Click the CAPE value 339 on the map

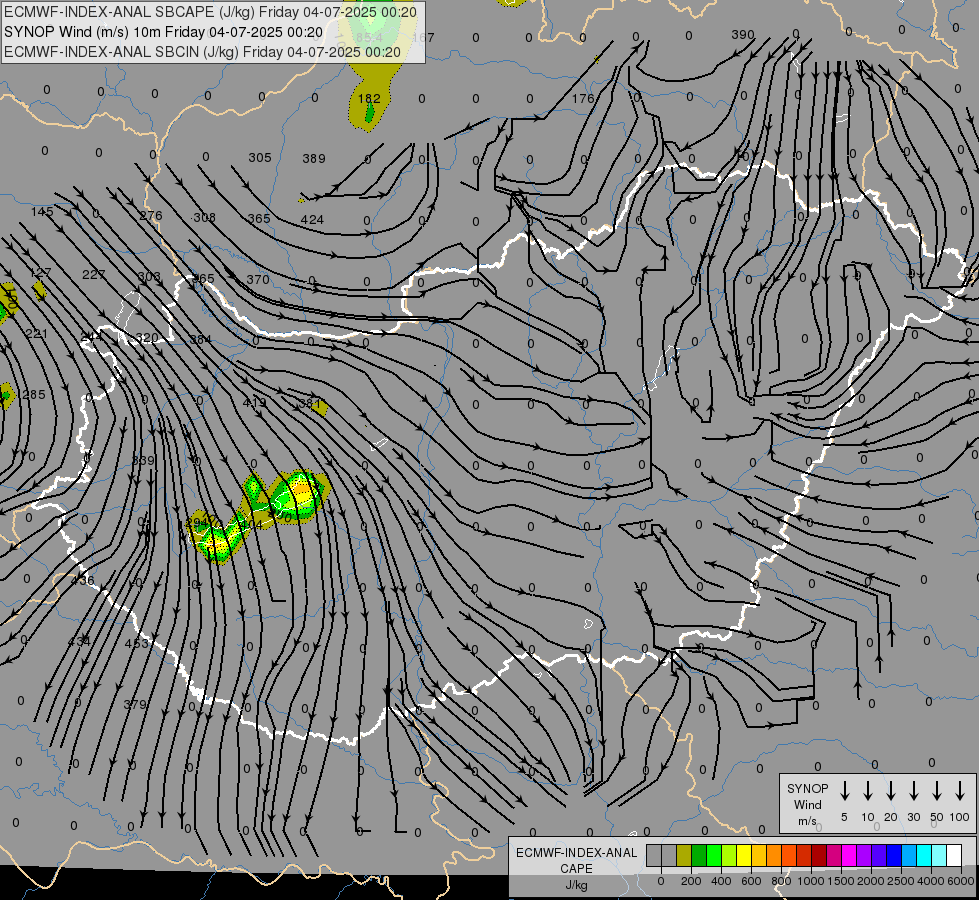coord(143,460)
